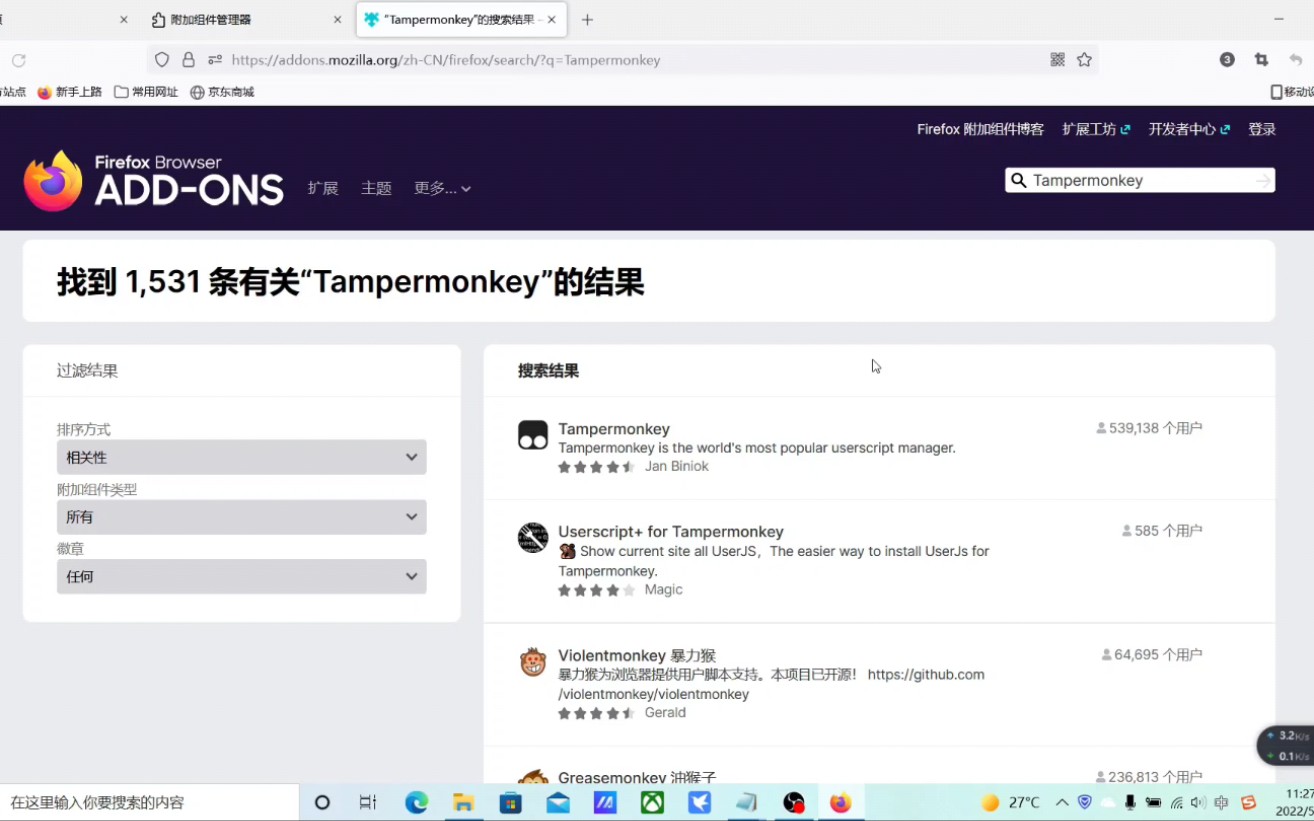Open the 开发者中心 external link
Image resolution: width=1314 pixels, height=821 pixels.
1189,129
